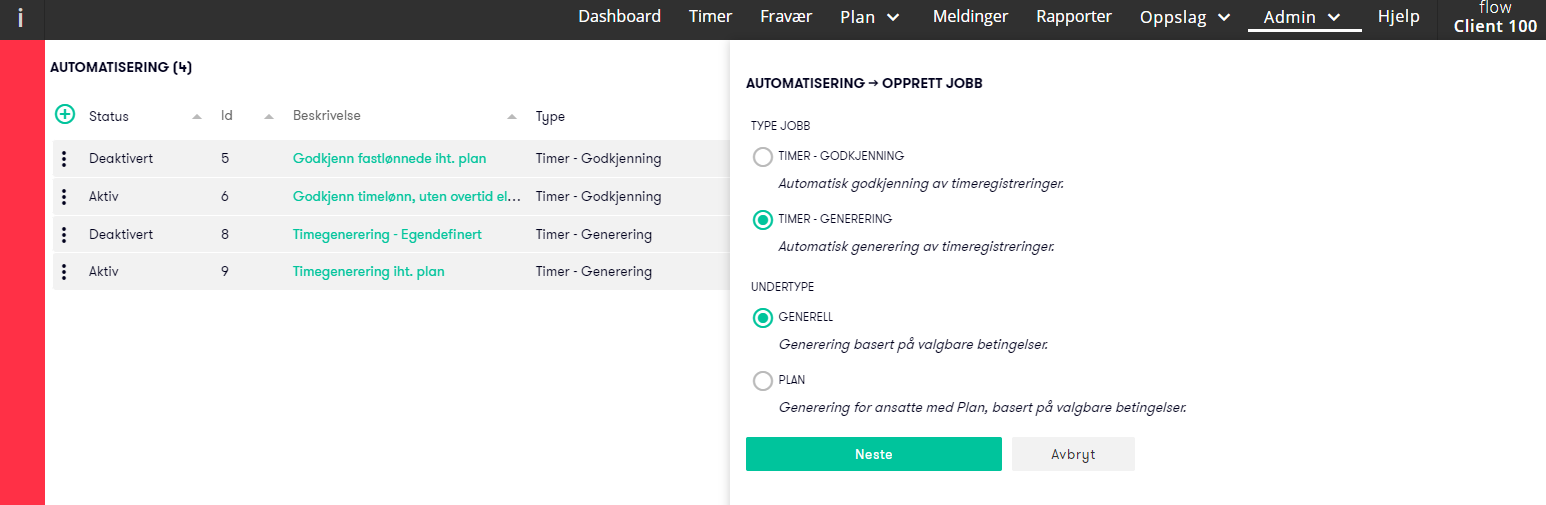Select the Timer - Generering radio button
The width and height of the screenshot is (1546, 505).
[762, 220]
